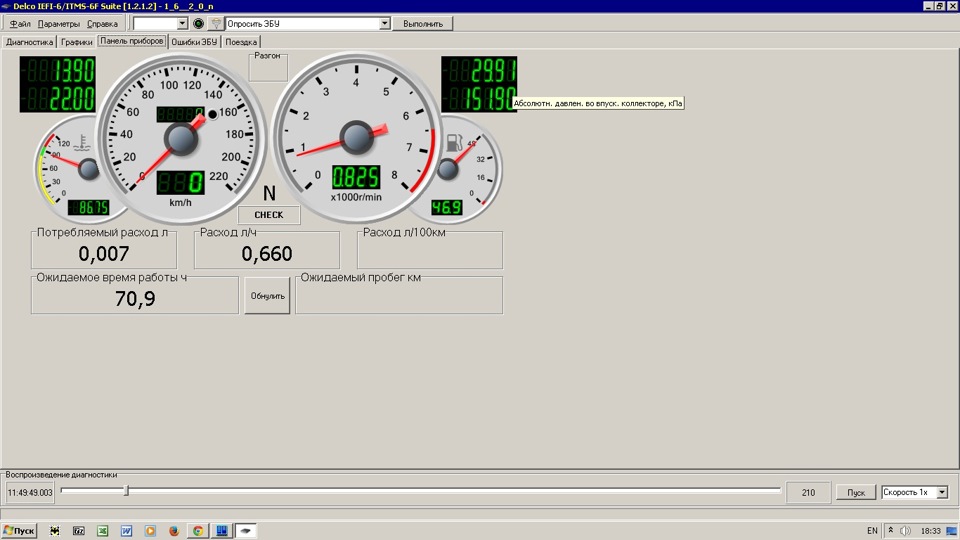This screenshot has height=540, width=960.
Task: Click the light bulb toolbar icon
Action: coord(216,24)
